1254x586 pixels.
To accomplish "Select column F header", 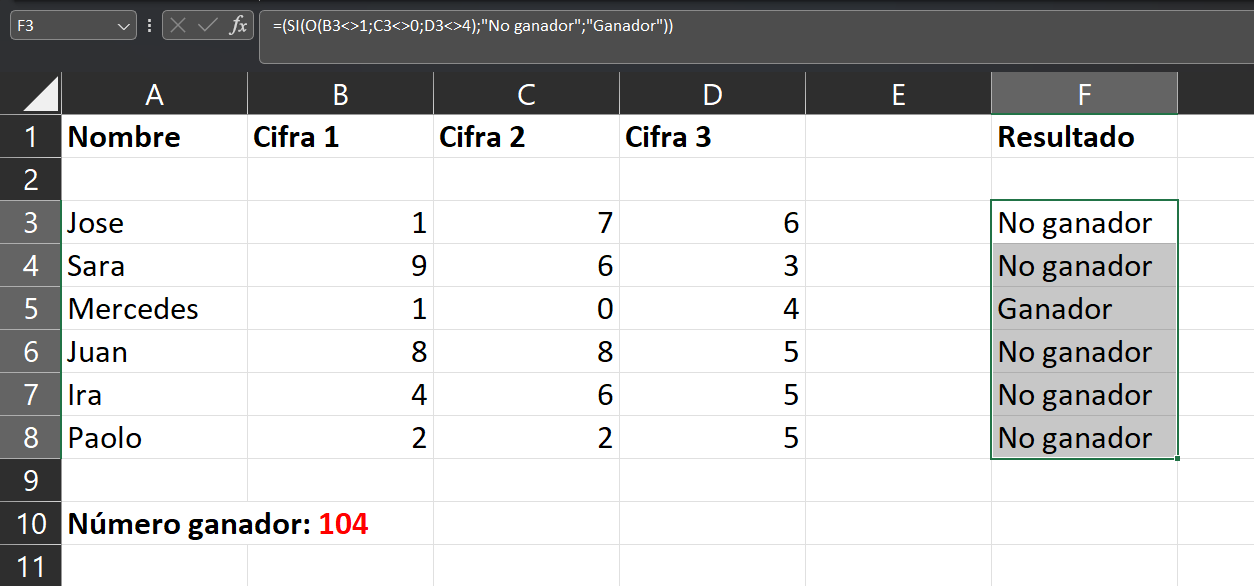I will click(1084, 94).
